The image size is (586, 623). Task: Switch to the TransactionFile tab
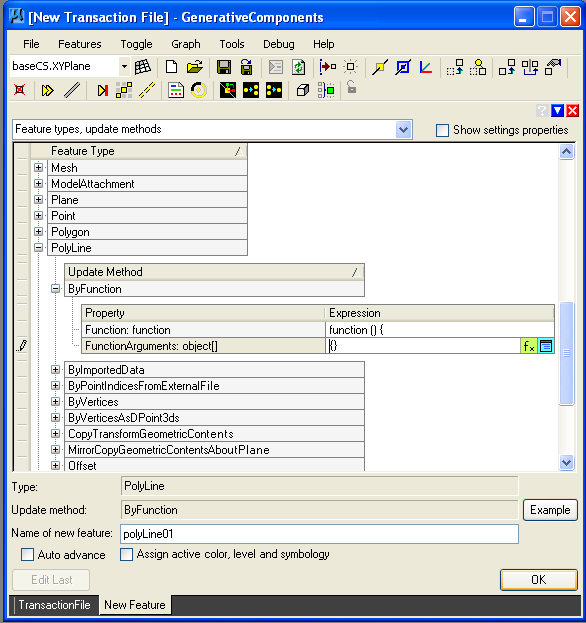[x=54, y=605]
